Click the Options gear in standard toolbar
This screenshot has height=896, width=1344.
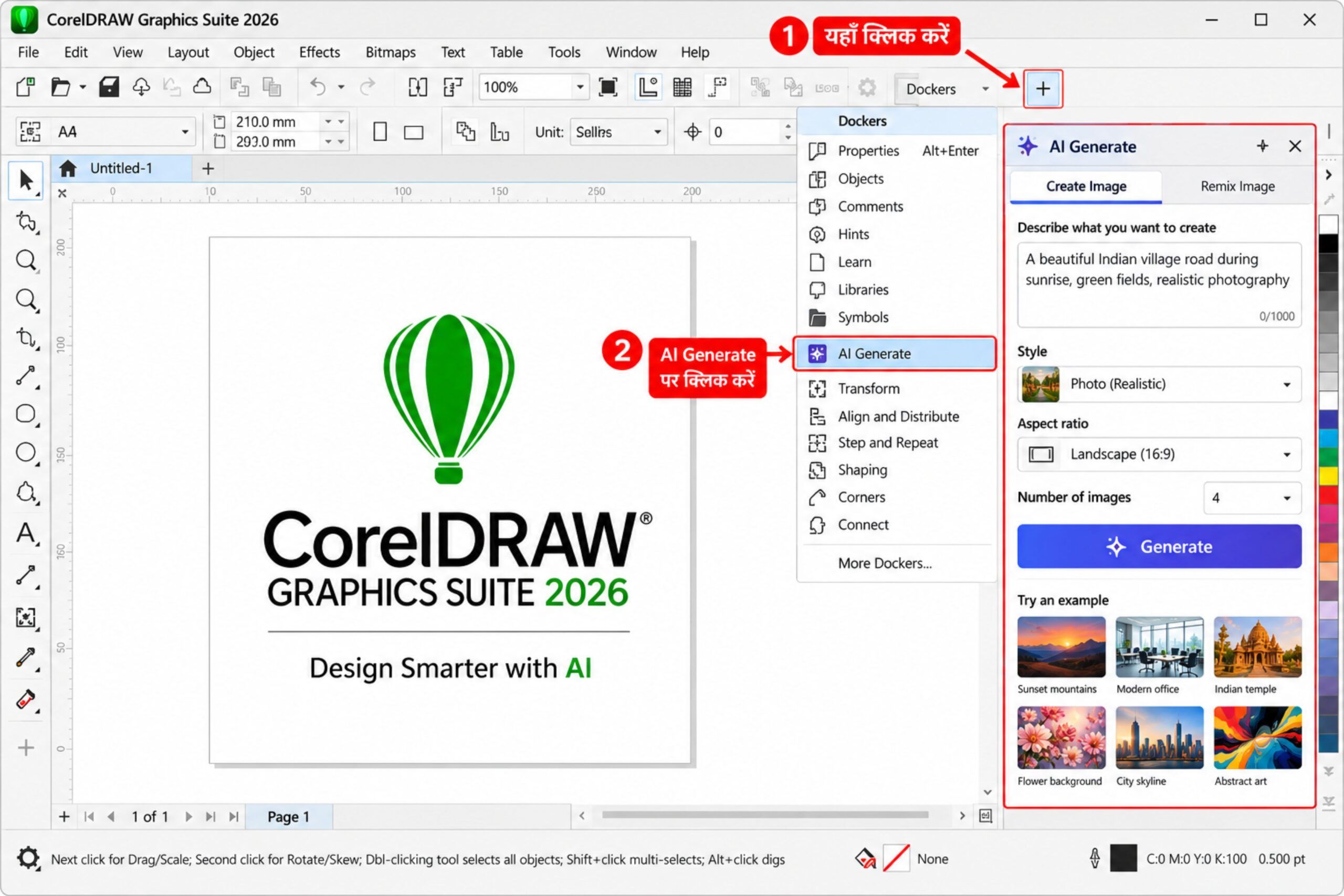(867, 88)
